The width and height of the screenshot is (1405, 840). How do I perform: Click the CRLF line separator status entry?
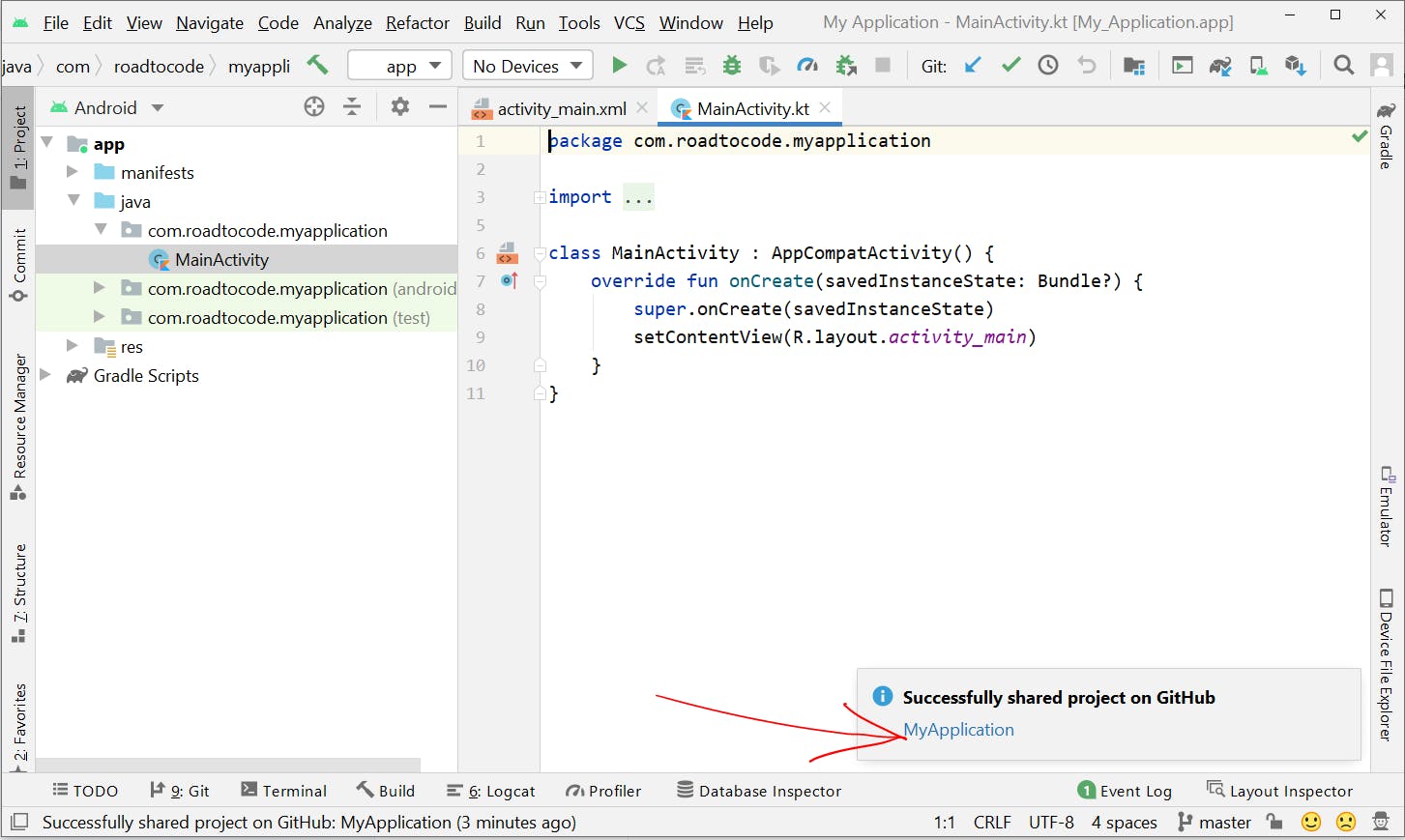[x=992, y=822]
